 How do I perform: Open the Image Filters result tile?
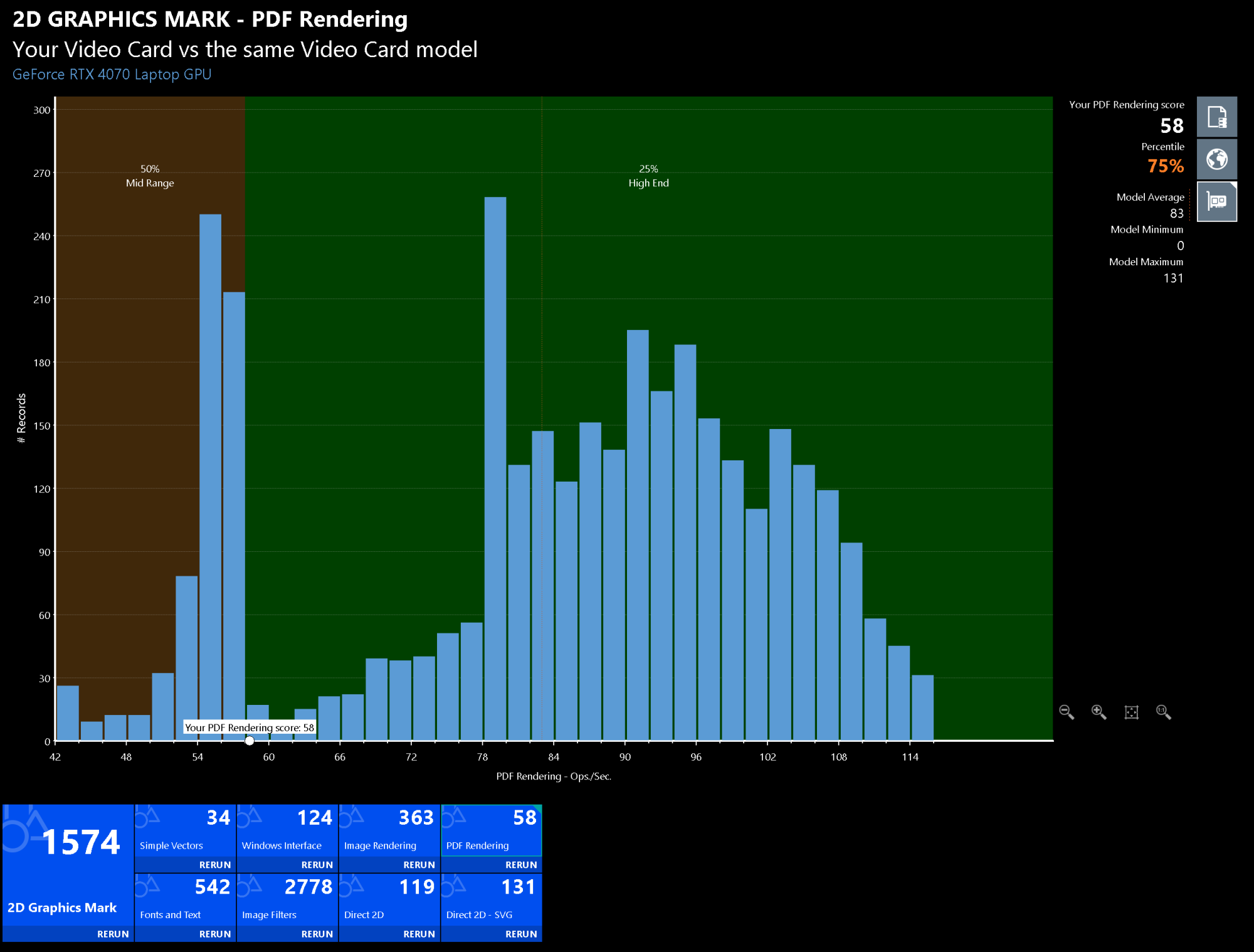pos(287,900)
